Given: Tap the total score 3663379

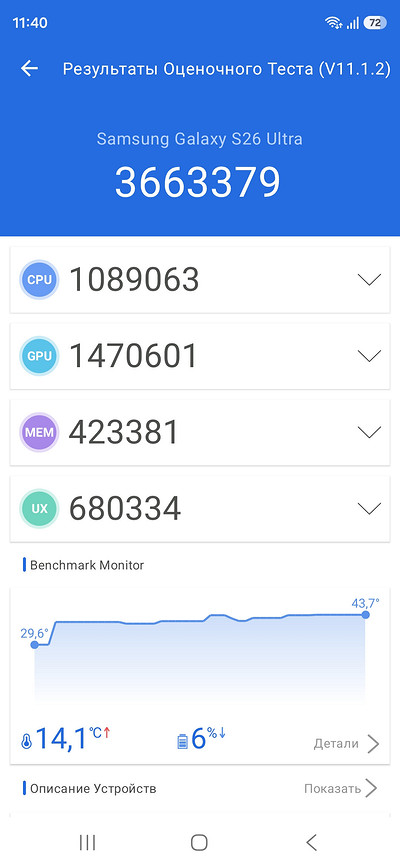Looking at the screenshot, I should 198,182.
